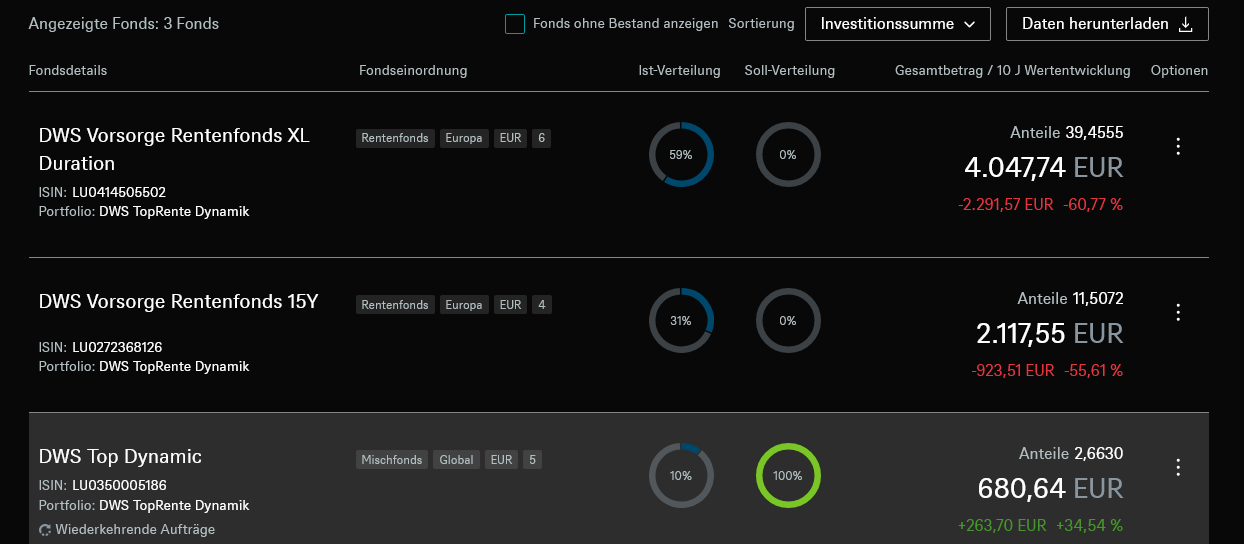Click the 10% Ist-Verteilung donut for DWS Top Dynamic

[x=681, y=476]
